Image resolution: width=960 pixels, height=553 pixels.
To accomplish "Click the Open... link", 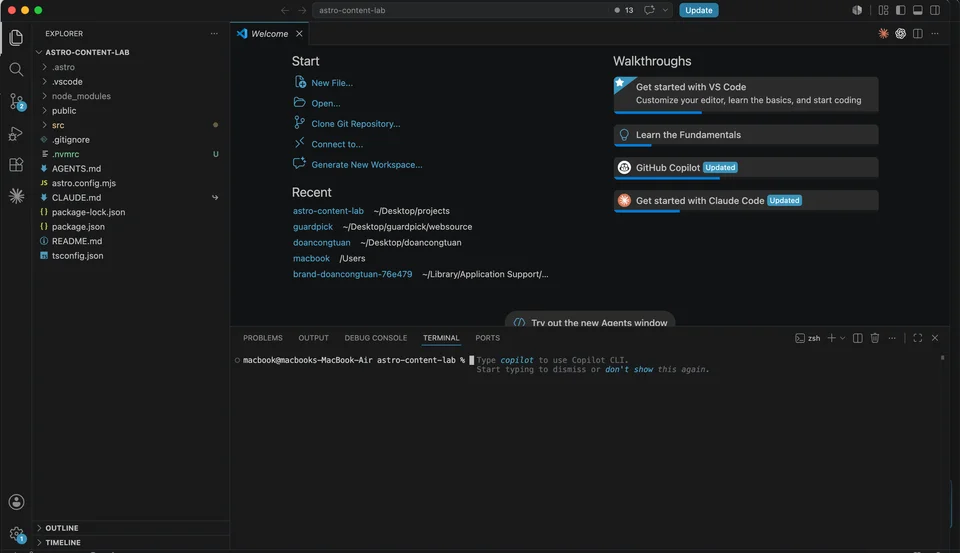I will [326, 103].
